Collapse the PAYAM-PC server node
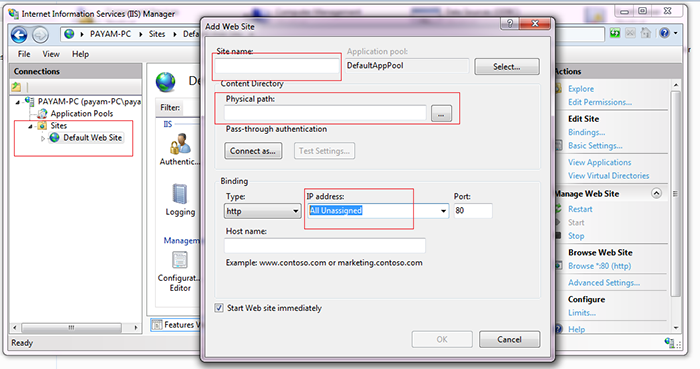Image resolution: width=700 pixels, height=369 pixels. tap(18, 102)
